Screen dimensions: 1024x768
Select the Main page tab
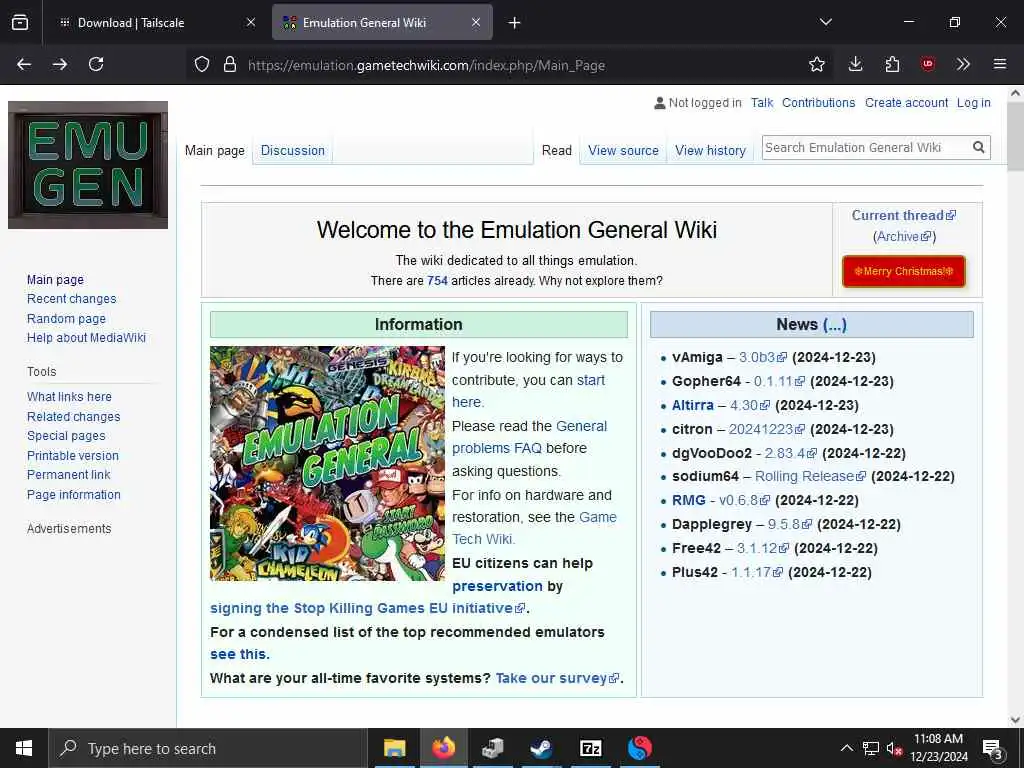215,151
